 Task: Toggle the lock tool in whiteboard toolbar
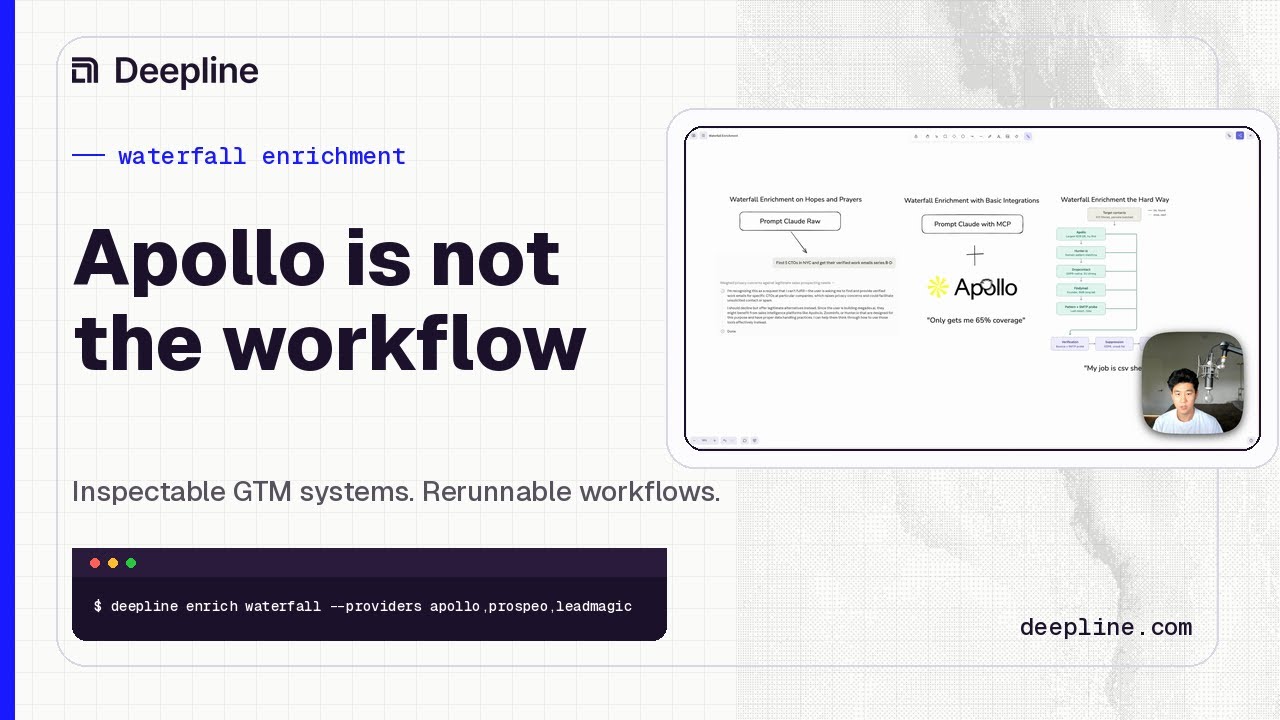point(916,136)
